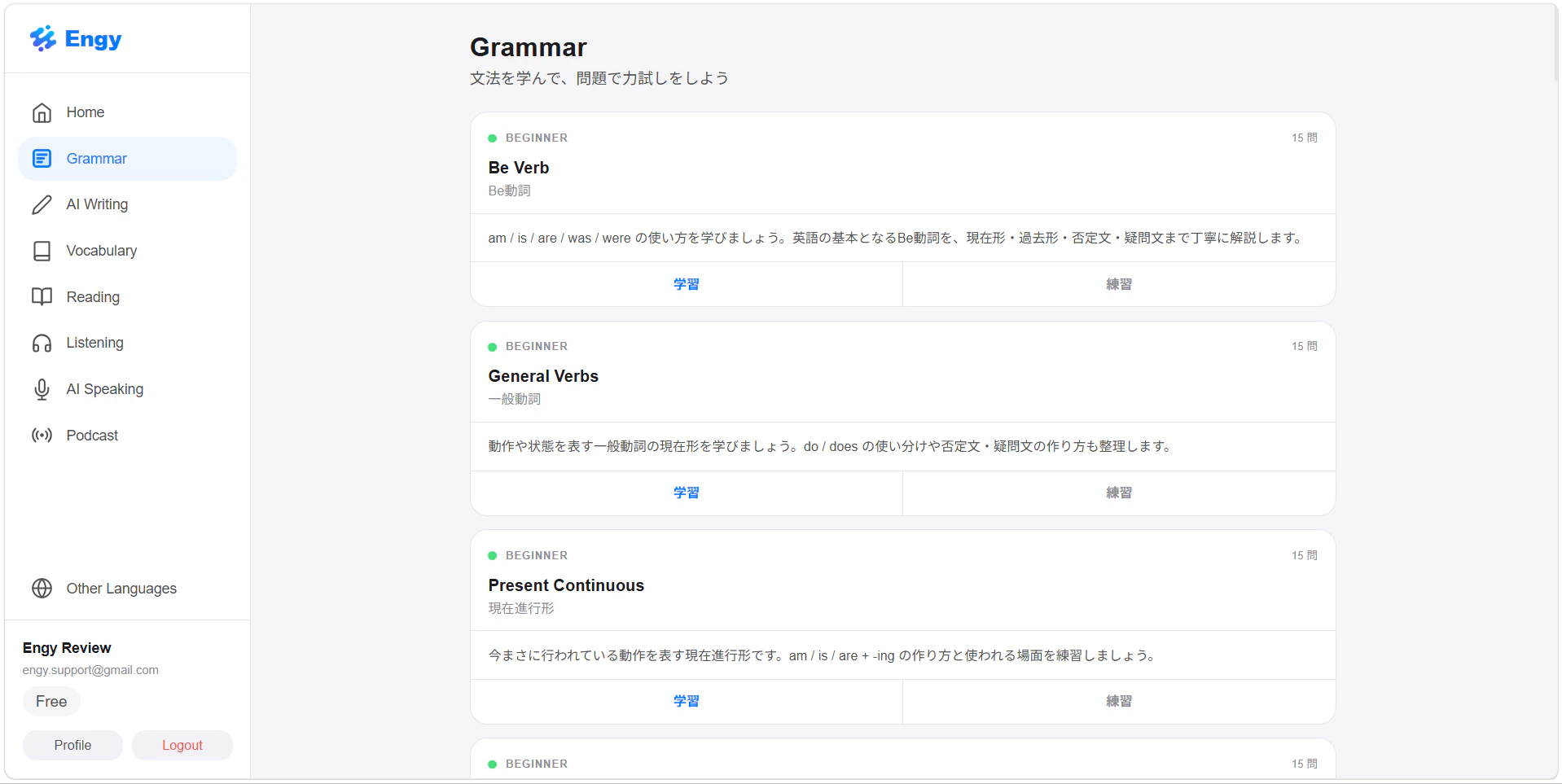Click the Listening headphones icon
This screenshot has width=1562, height=784.
(42, 343)
